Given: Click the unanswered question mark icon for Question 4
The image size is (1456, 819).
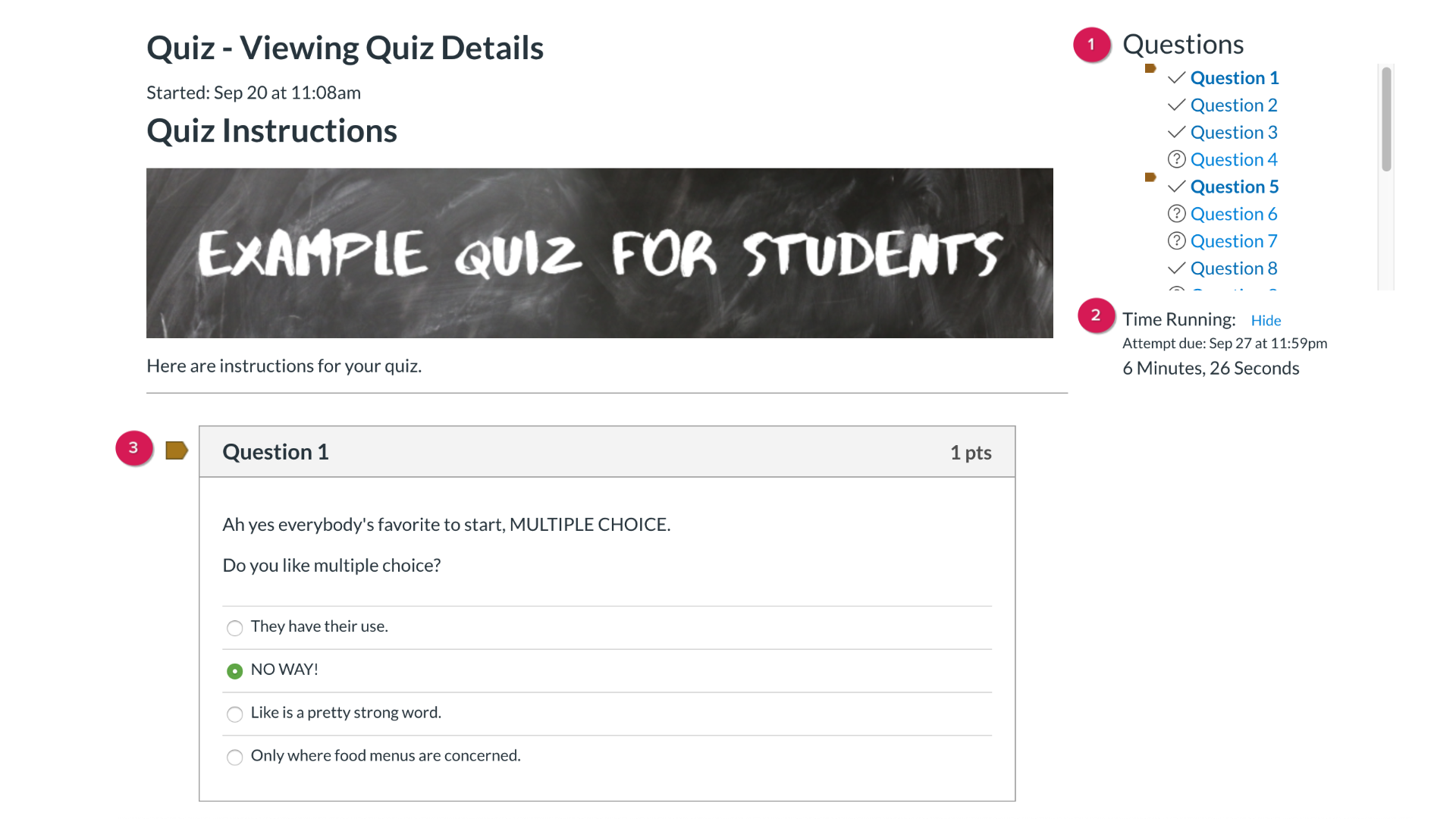Looking at the screenshot, I should pos(1176,159).
